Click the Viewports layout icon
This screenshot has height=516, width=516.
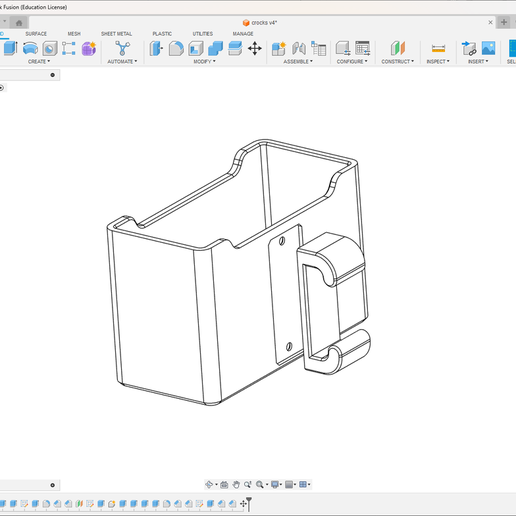pos(303,484)
